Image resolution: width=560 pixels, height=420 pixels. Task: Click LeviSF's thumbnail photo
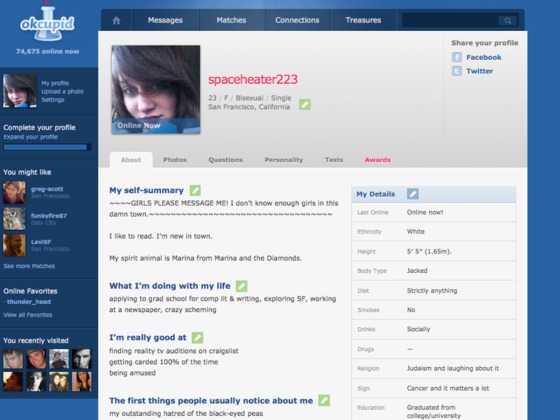coord(14,245)
